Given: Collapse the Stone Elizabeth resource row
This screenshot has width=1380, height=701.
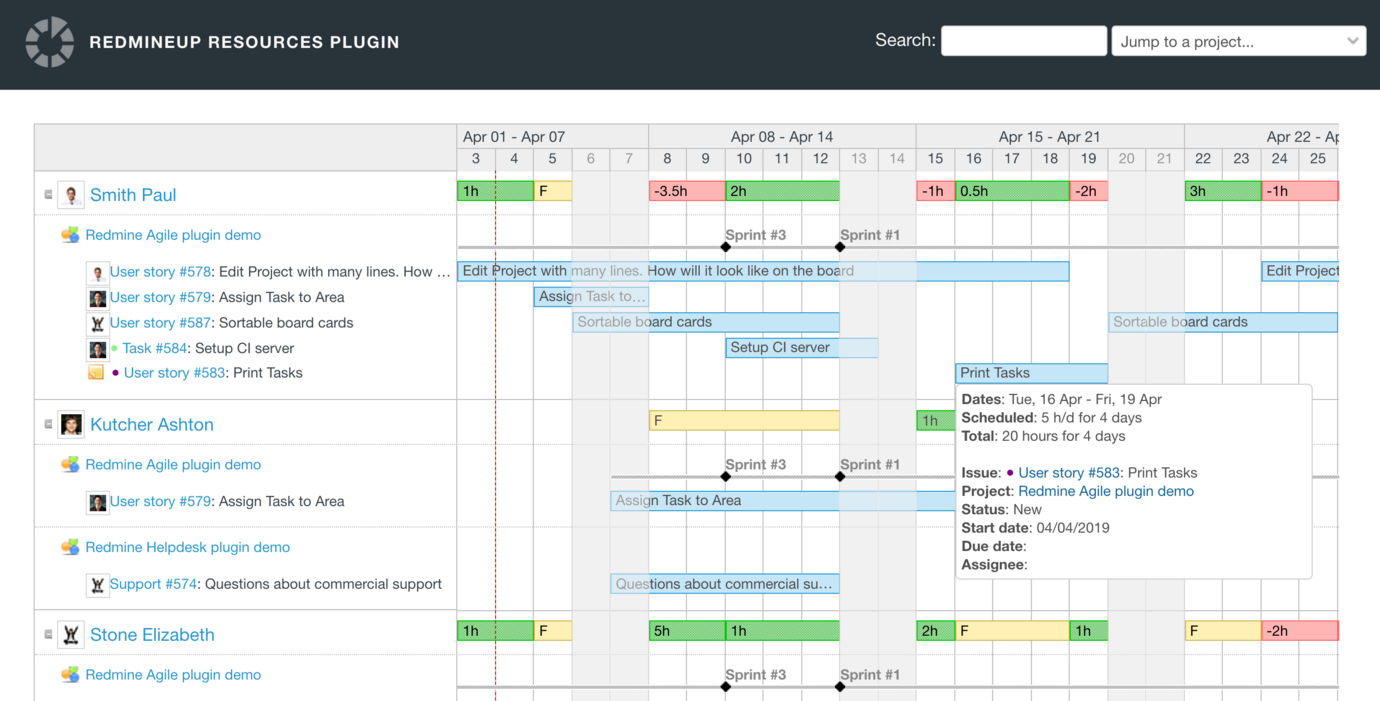Looking at the screenshot, I should [x=47, y=634].
